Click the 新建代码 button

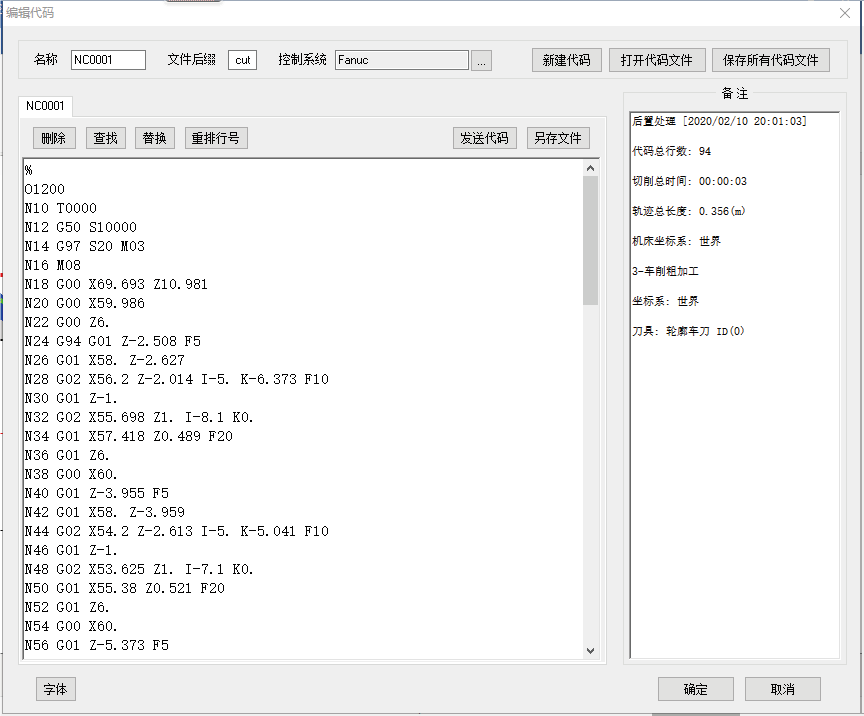(566, 60)
